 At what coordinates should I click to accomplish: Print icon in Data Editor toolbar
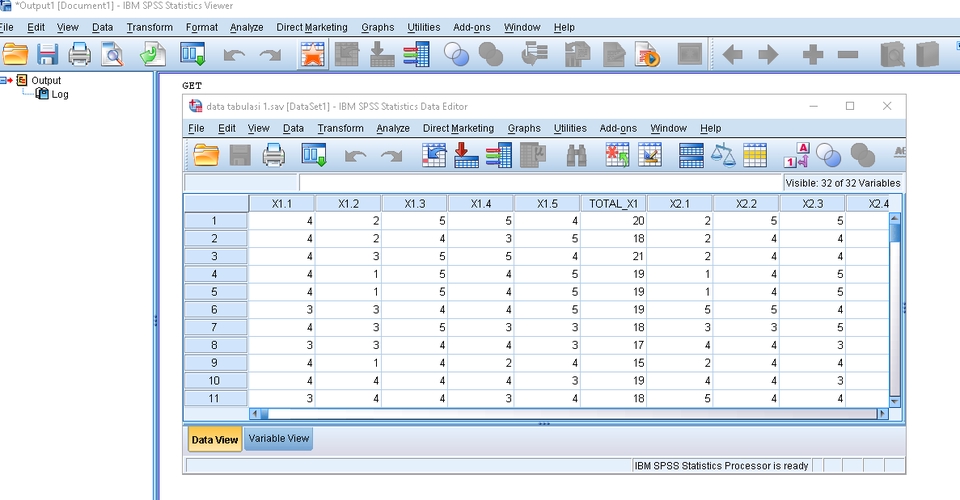(x=274, y=155)
